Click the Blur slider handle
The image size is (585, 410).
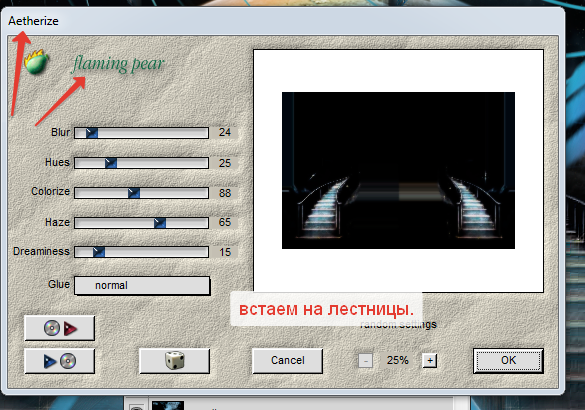[x=92, y=133]
